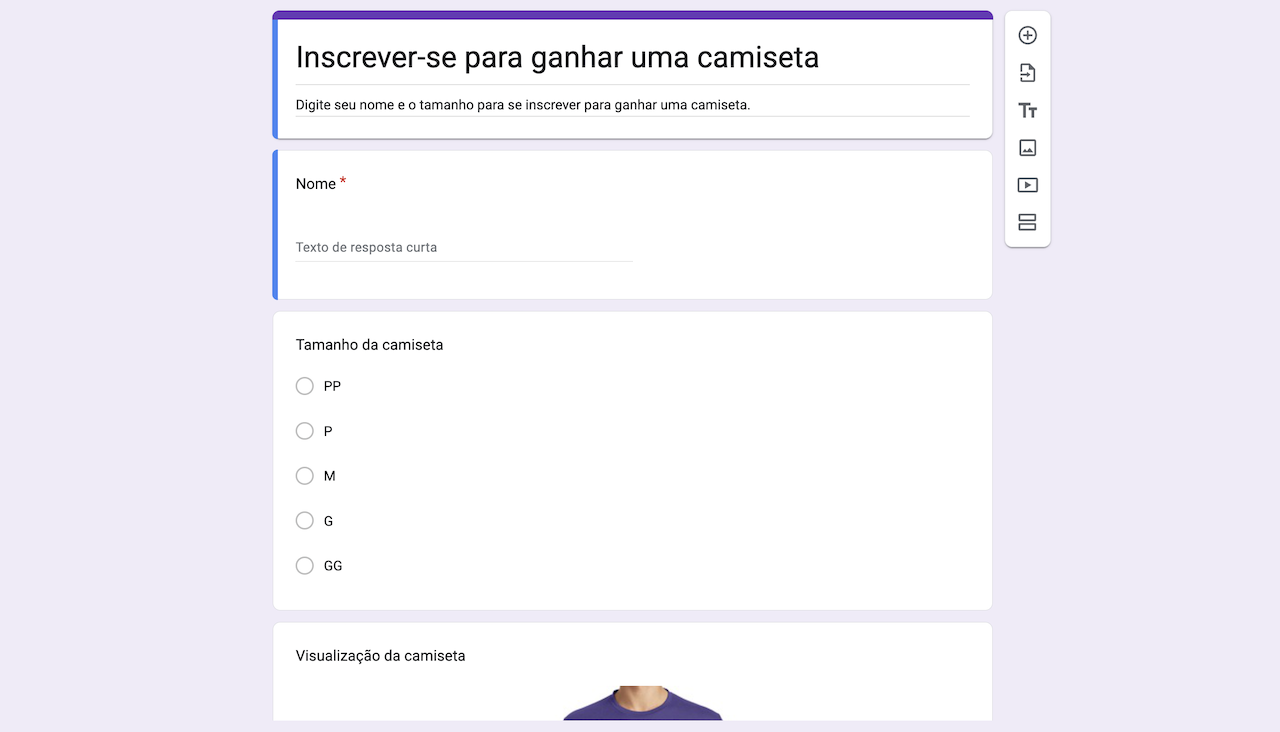
Task: Edit the form description text
Action: click(x=523, y=104)
